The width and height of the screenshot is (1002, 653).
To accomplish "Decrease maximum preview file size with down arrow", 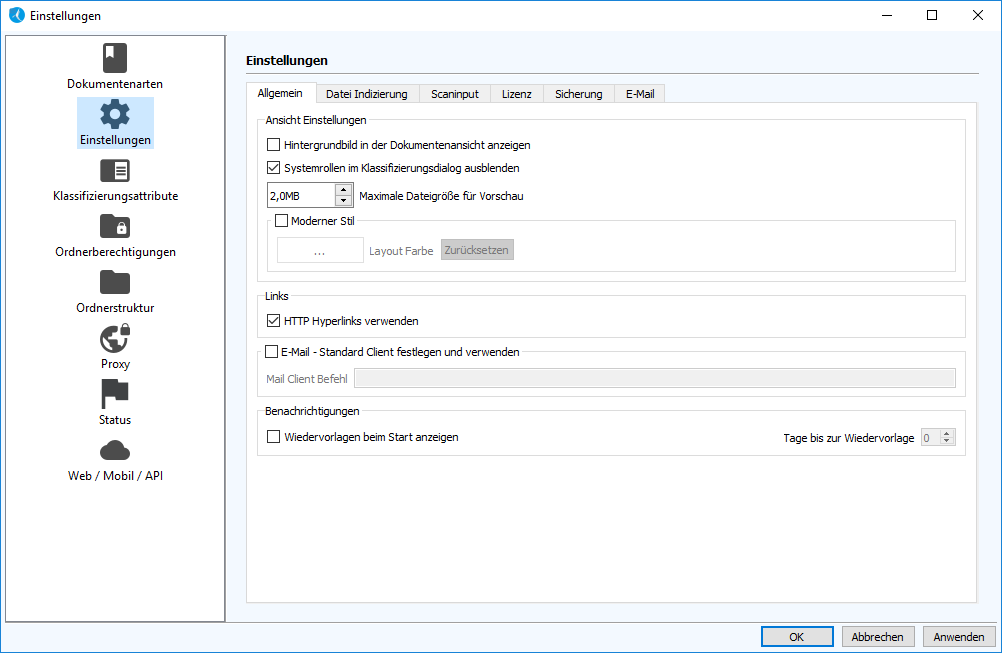I will tap(344, 201).
